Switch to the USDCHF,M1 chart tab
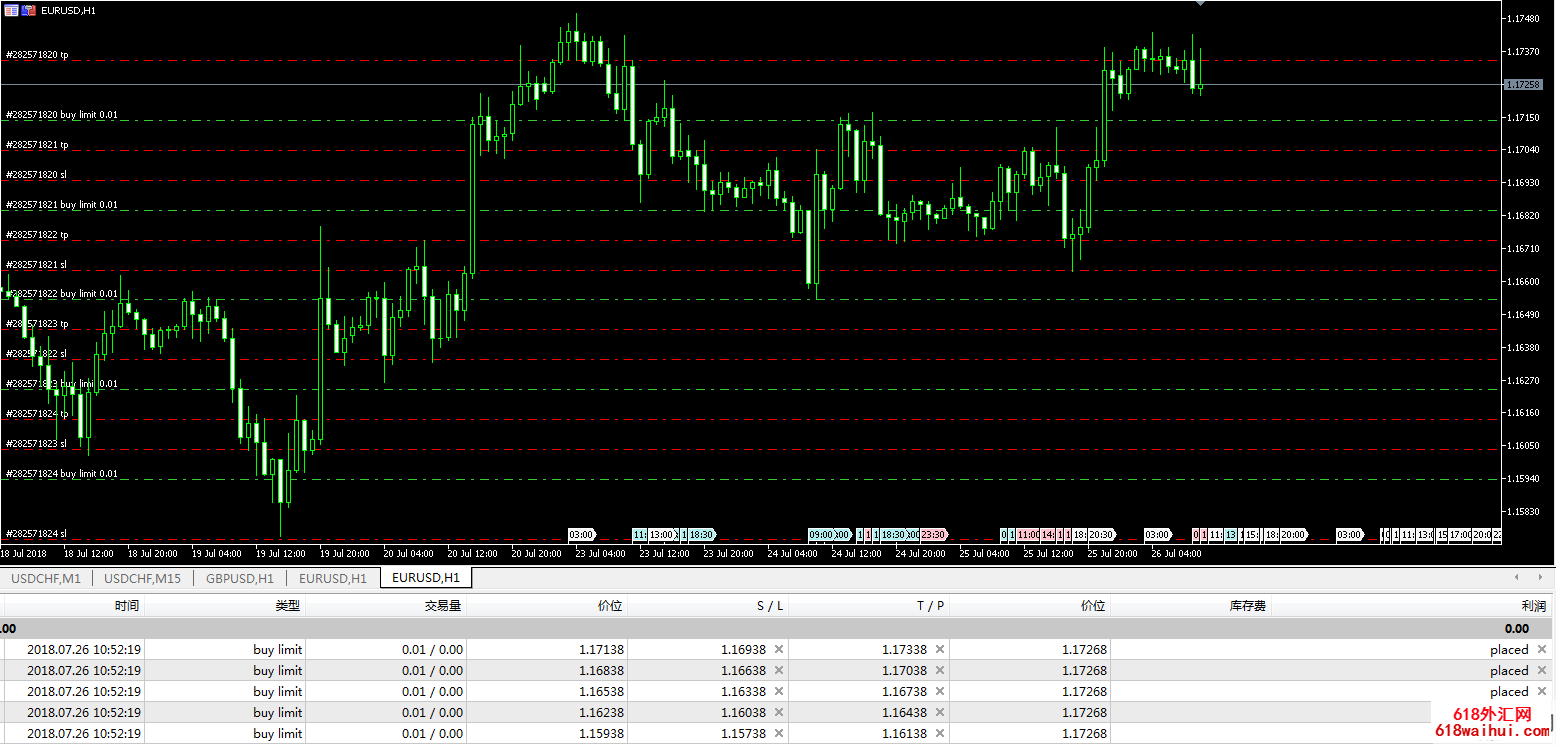1556x745 pixels. tap(46, 578)
